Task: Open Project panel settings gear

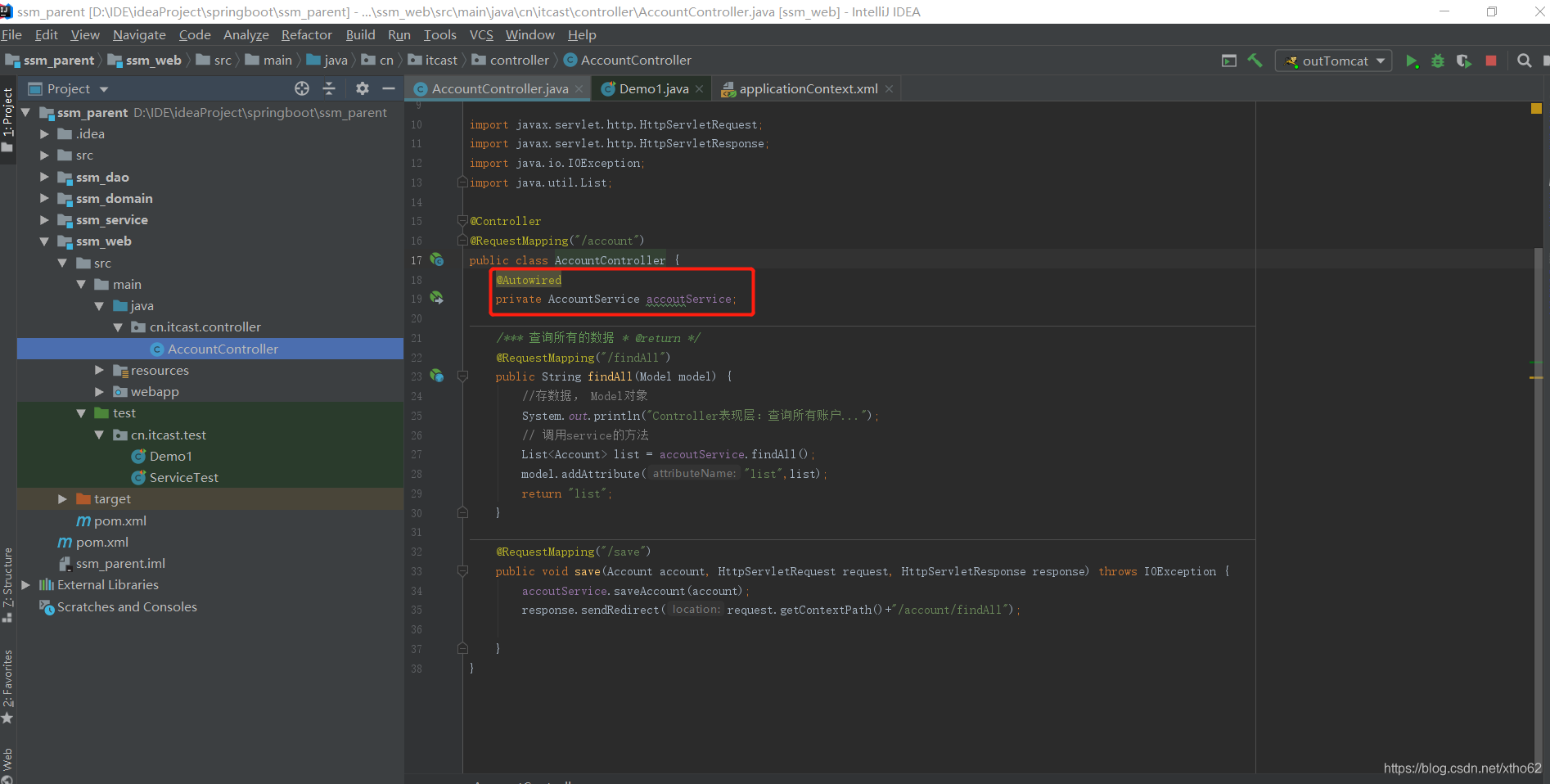Action: pos(363,88)
